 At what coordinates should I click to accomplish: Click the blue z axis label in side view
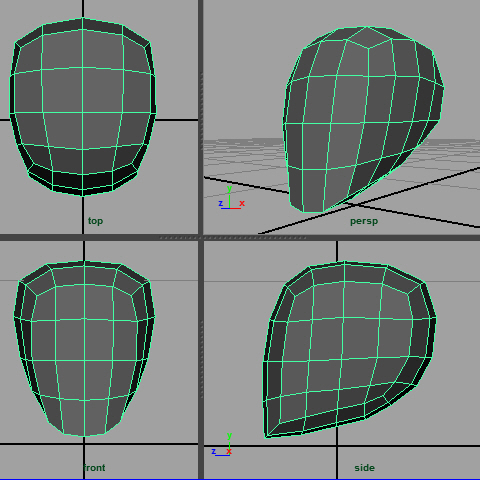(214, 452)
